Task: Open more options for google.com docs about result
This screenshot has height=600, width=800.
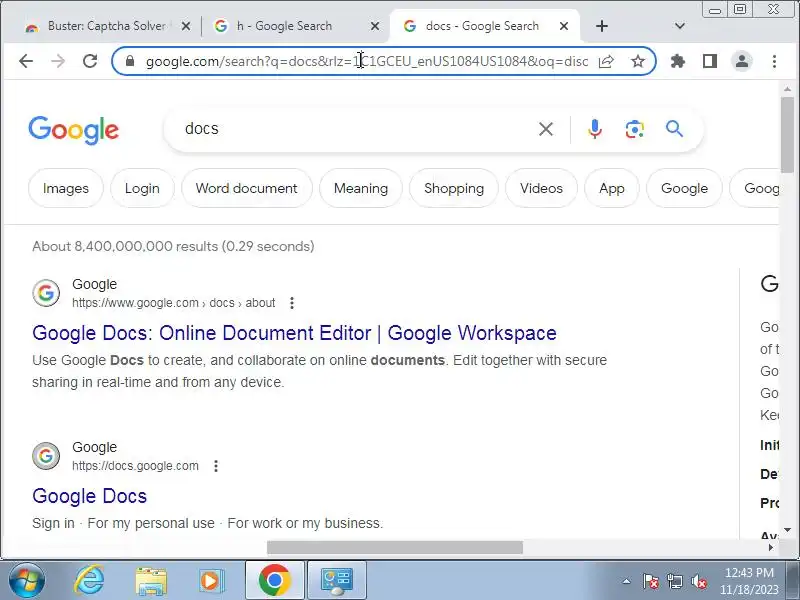Action: 292,303
